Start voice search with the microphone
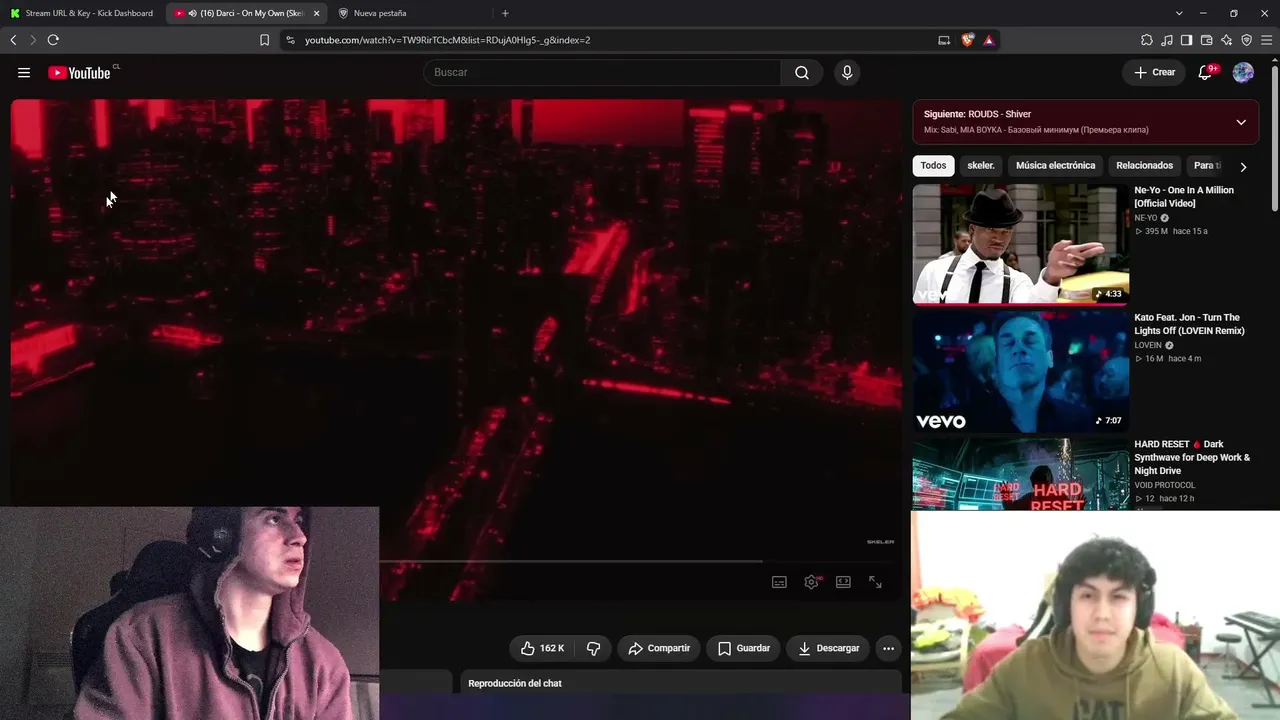Viewport: 1280px width, 720px height. [x=847, y=72]
